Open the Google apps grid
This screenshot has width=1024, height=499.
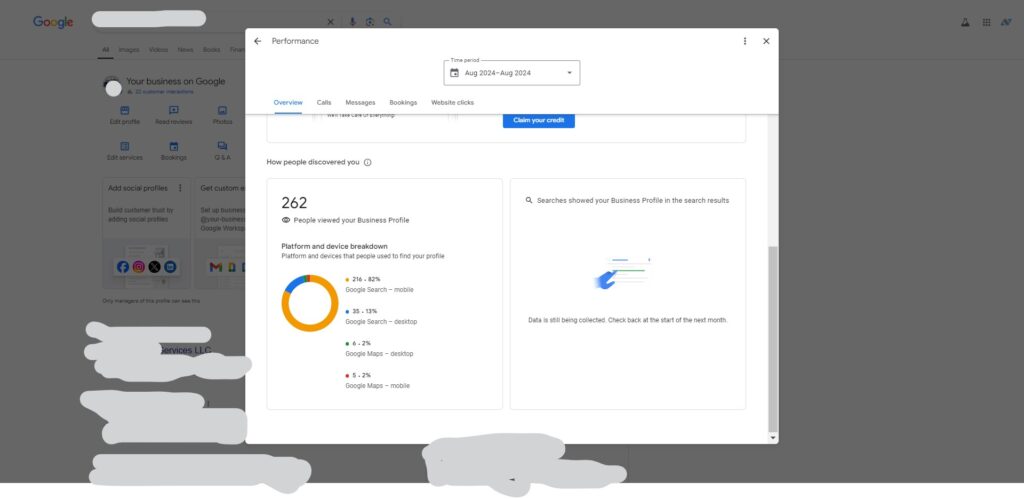pos(986,22)
